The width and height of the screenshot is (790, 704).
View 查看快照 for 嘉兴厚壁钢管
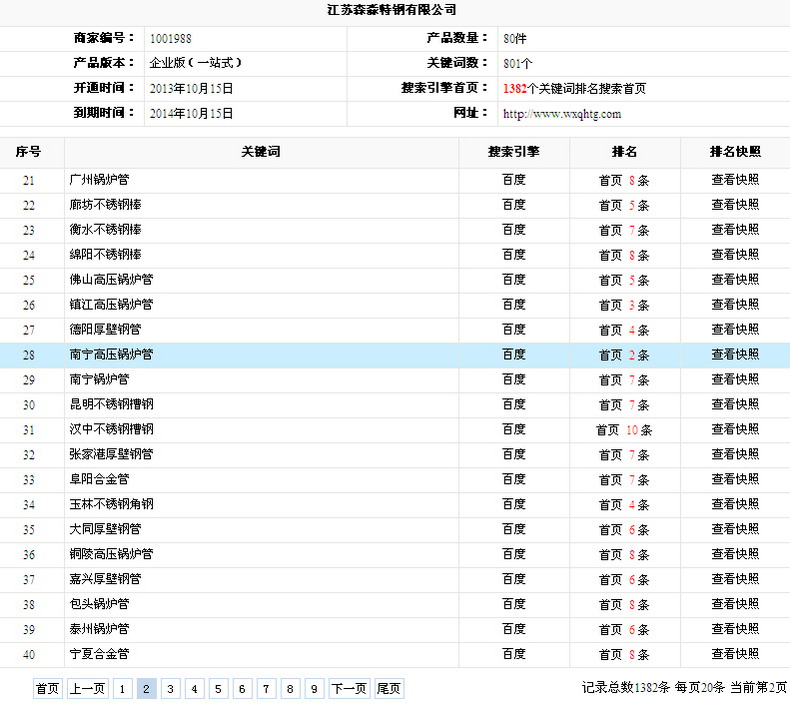(735, 579)
